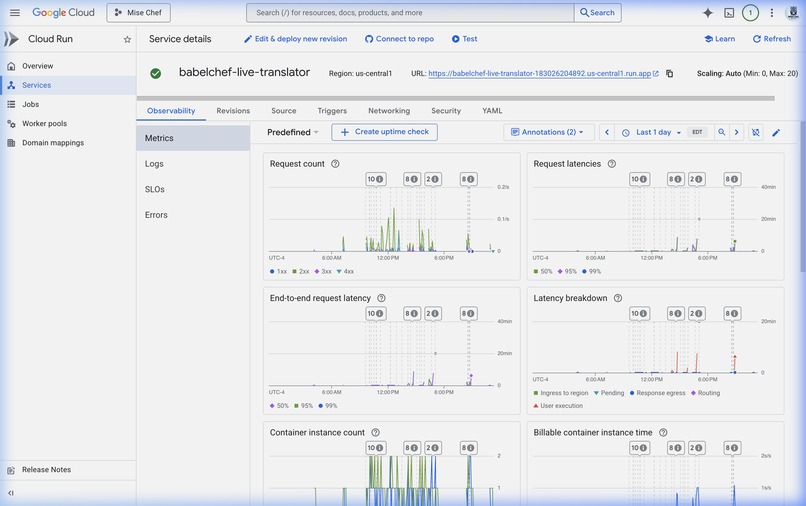Activate Cloud Shell terminal icon
This screenshot has width=806, height=506.
[x=729, y=13]
